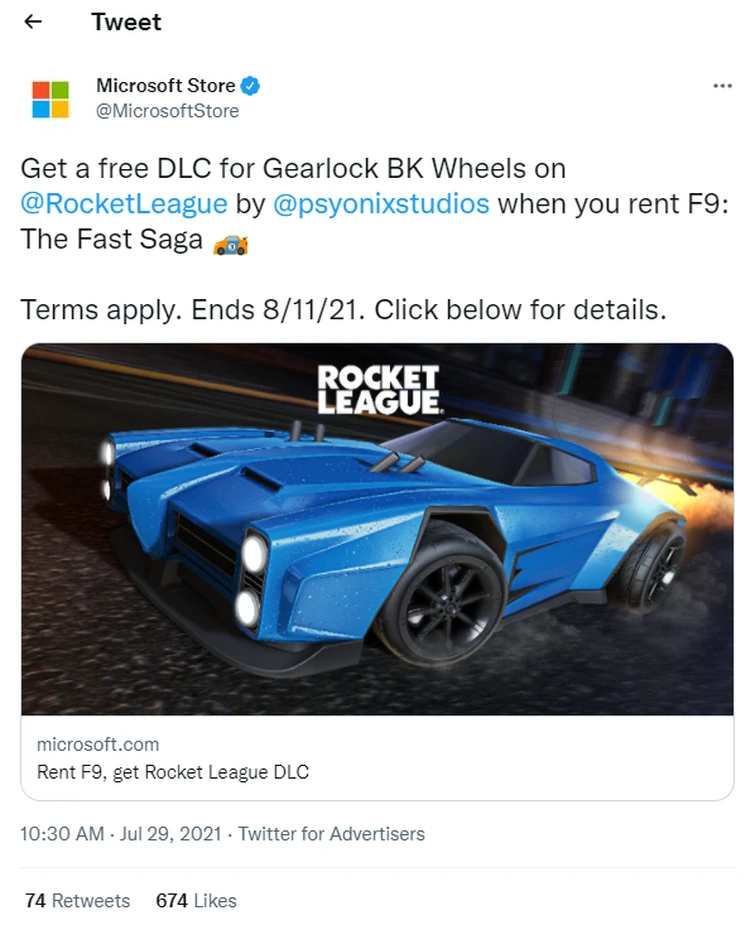Click the microsoft.com domain label on the card
The width and height of the screenshot is (755, 925).
[98, 744]
